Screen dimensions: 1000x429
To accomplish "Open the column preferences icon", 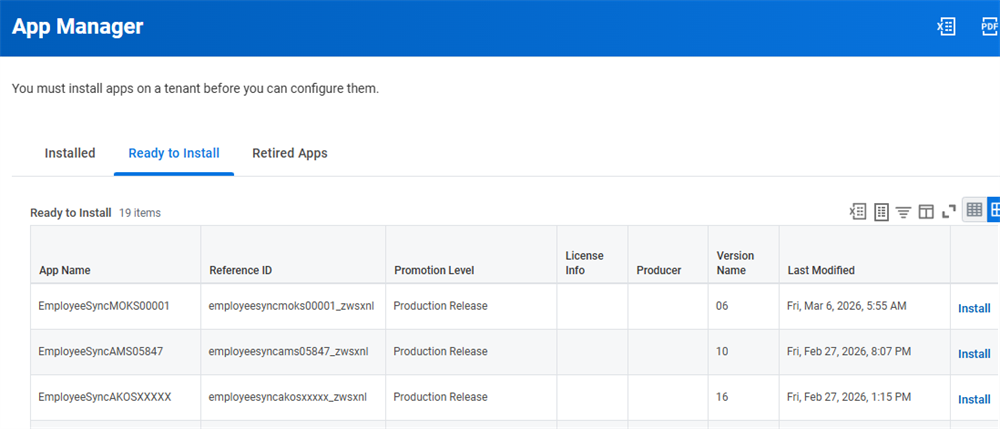I will [x=926, y=212].
